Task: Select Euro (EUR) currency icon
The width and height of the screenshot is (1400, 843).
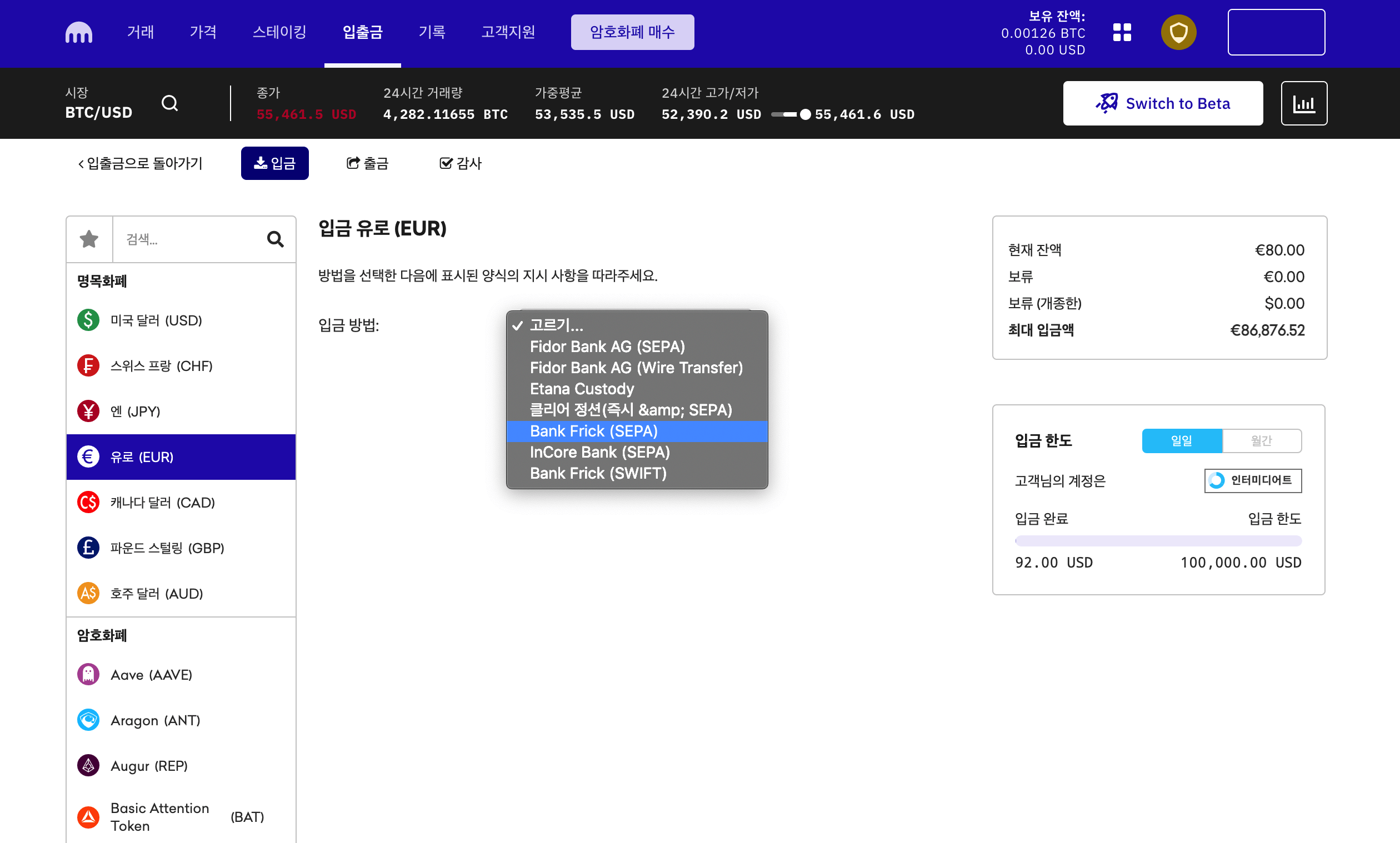Action: click(89, 456)
